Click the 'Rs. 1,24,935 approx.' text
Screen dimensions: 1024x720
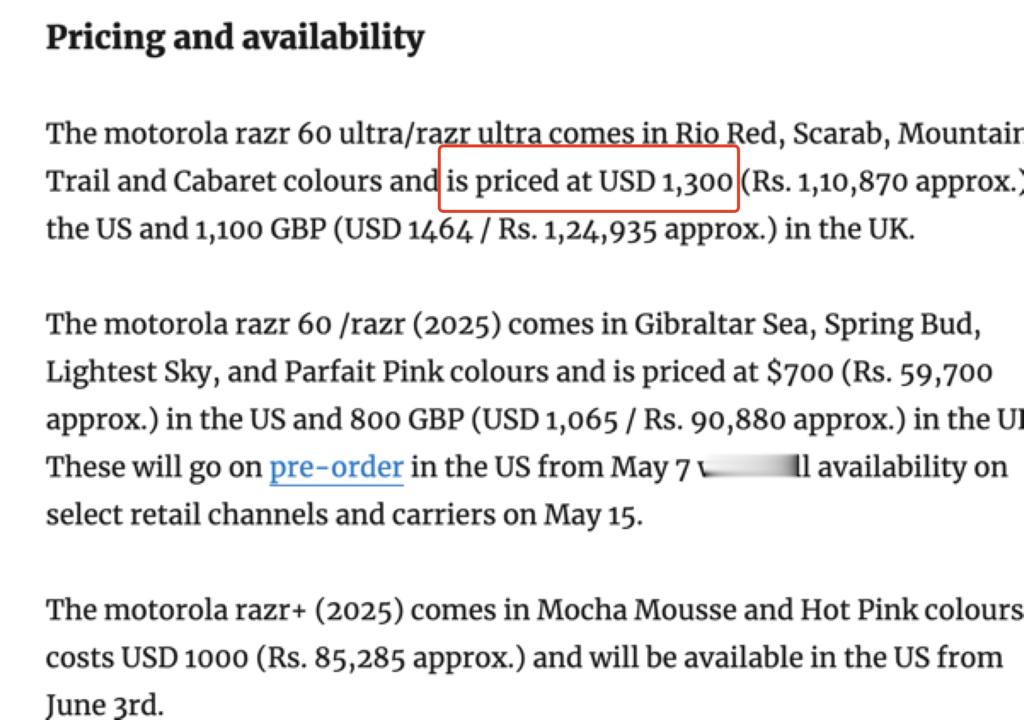pos(637,229)
